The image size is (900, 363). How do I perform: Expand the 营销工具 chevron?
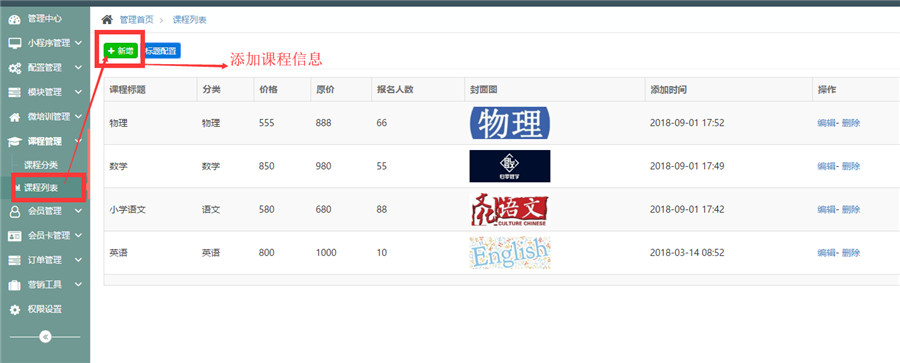point(79,284)
